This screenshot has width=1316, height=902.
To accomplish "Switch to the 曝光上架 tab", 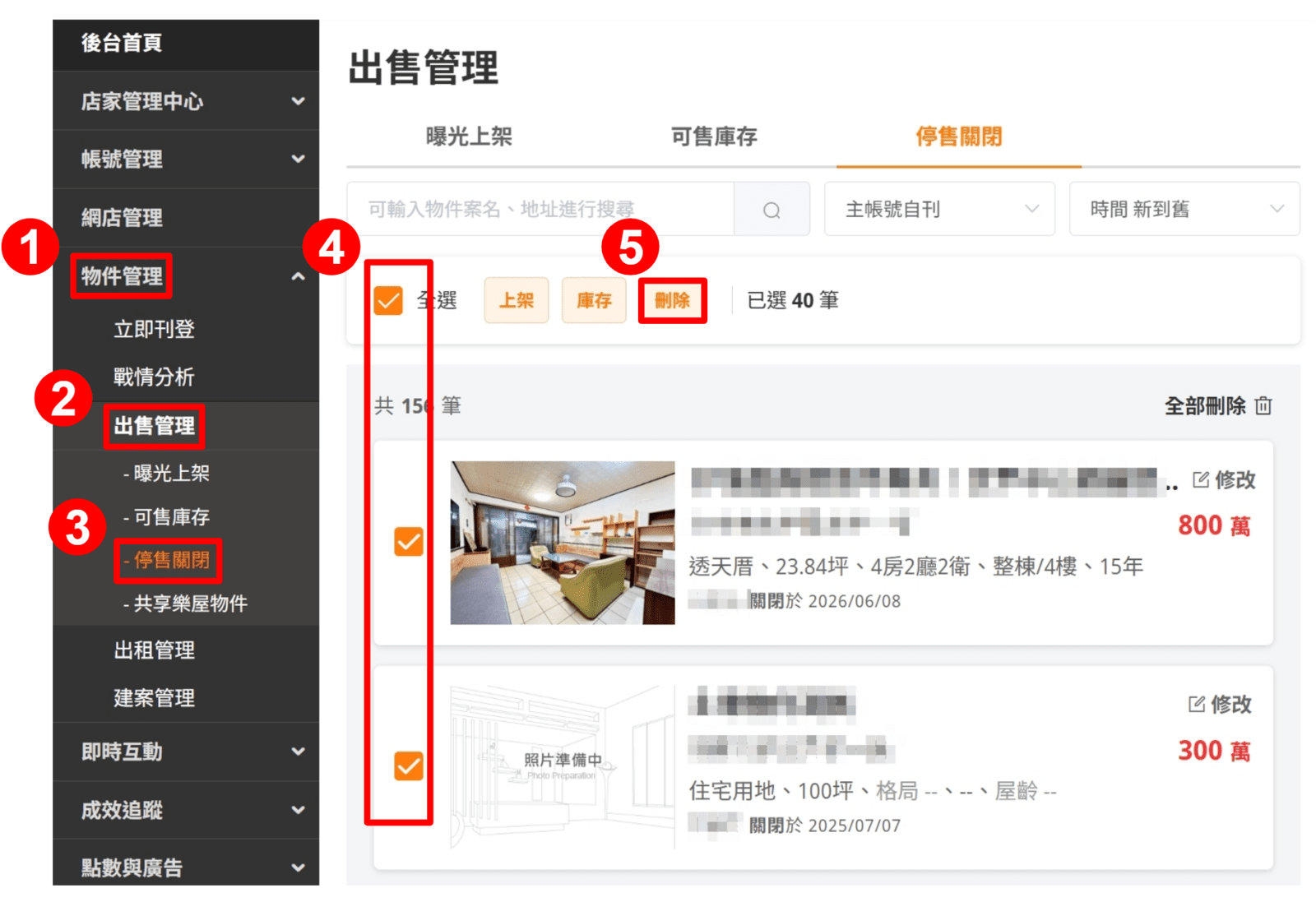I will point(469,136).
